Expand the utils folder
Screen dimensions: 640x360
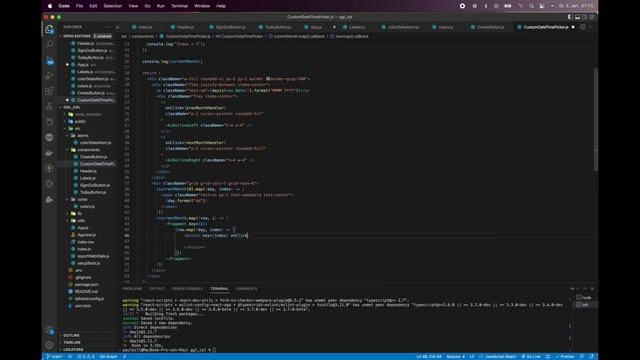pyautogui.click(x=87, y=220)
